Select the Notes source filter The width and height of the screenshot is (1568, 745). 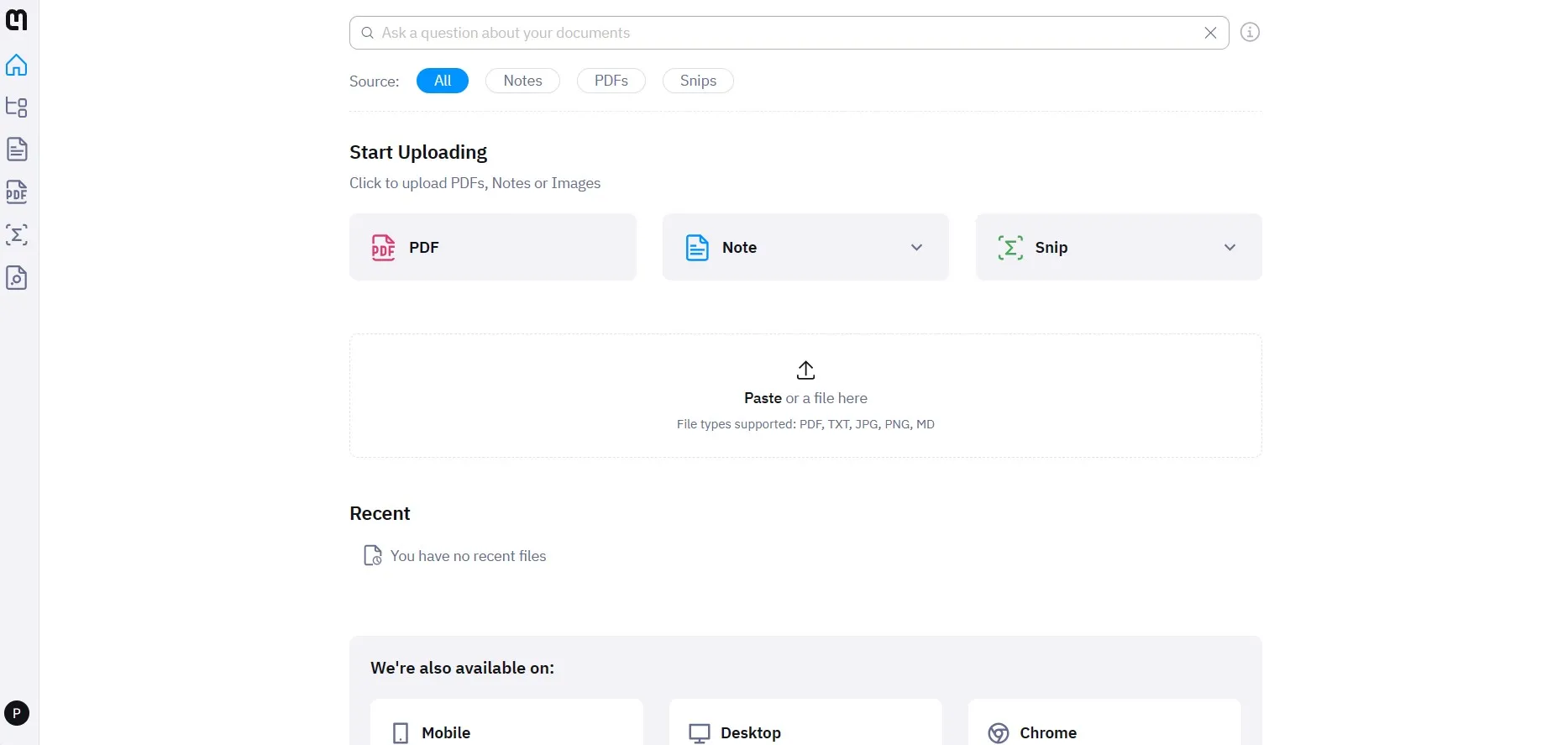click(x=522, y=81)
